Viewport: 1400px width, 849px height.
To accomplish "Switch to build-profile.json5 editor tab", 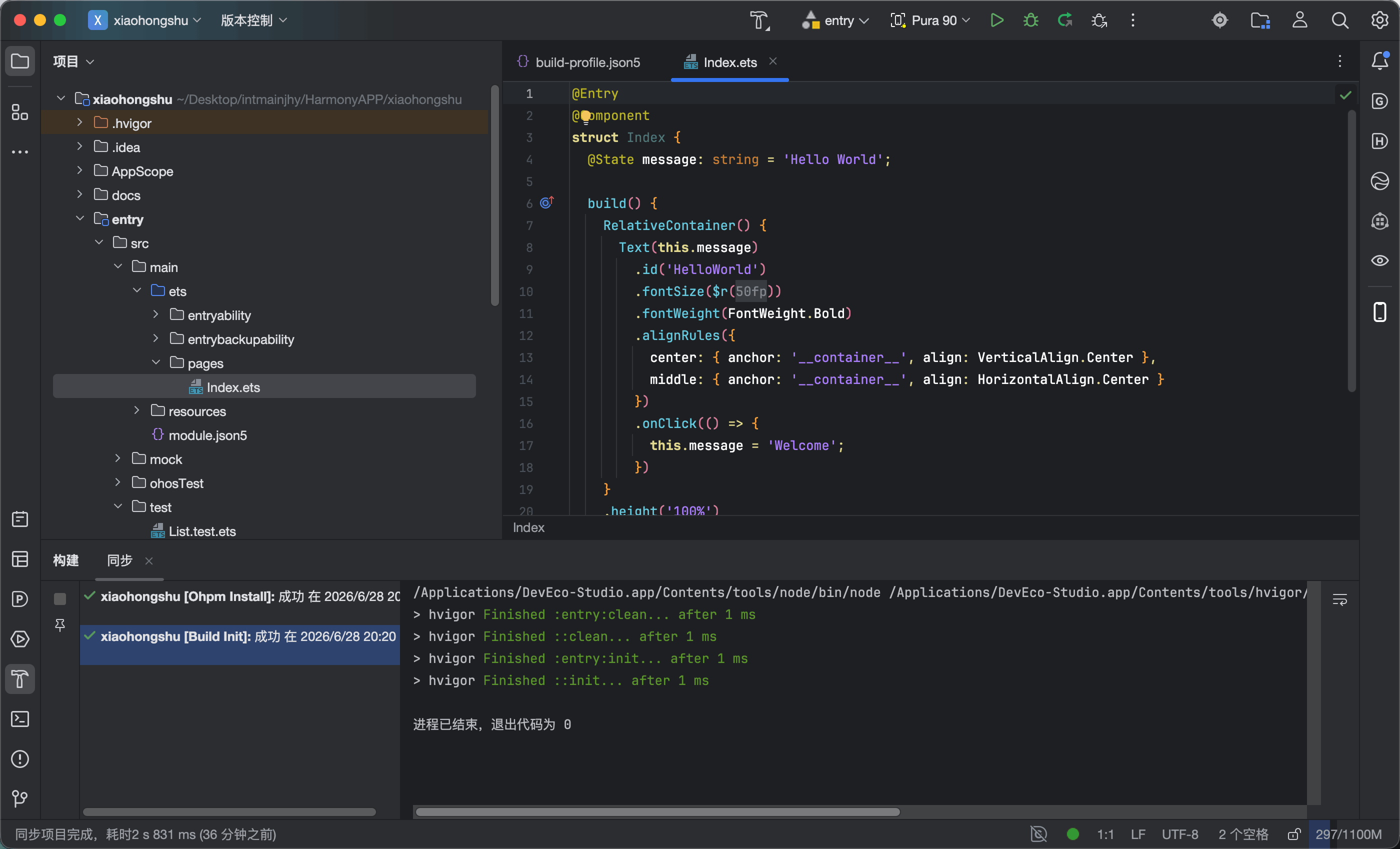I will click(579, 62).
